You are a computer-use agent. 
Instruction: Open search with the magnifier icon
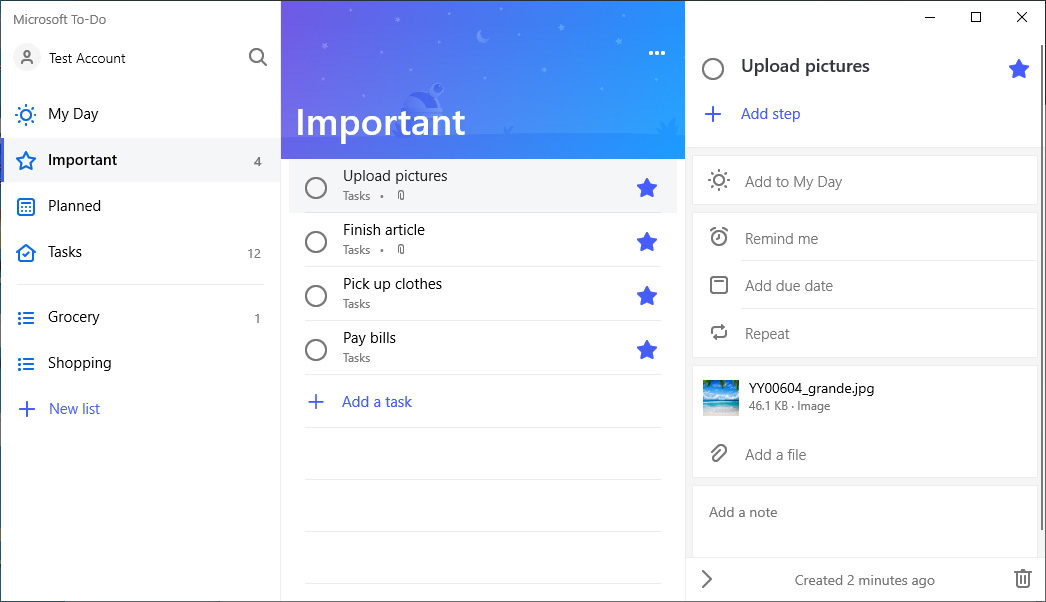tap(258, 58)
